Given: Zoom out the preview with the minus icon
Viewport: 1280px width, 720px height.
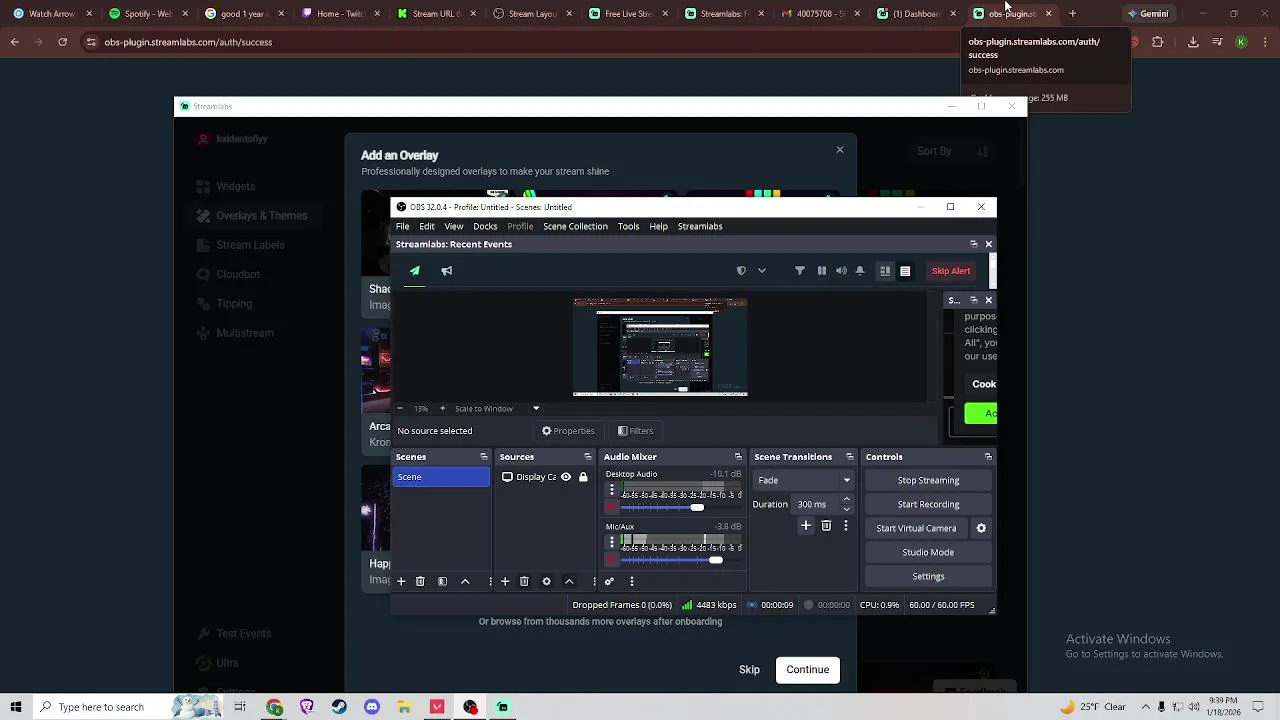Looking at the screenshot, I should click(x=400, y=408).
